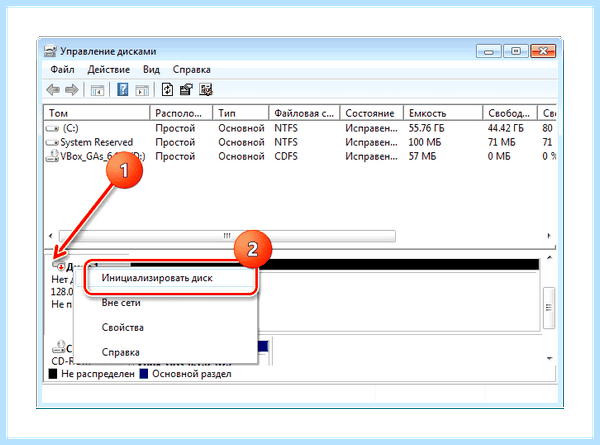
Task: Sort by the Состояние column header
Action: 372,113
